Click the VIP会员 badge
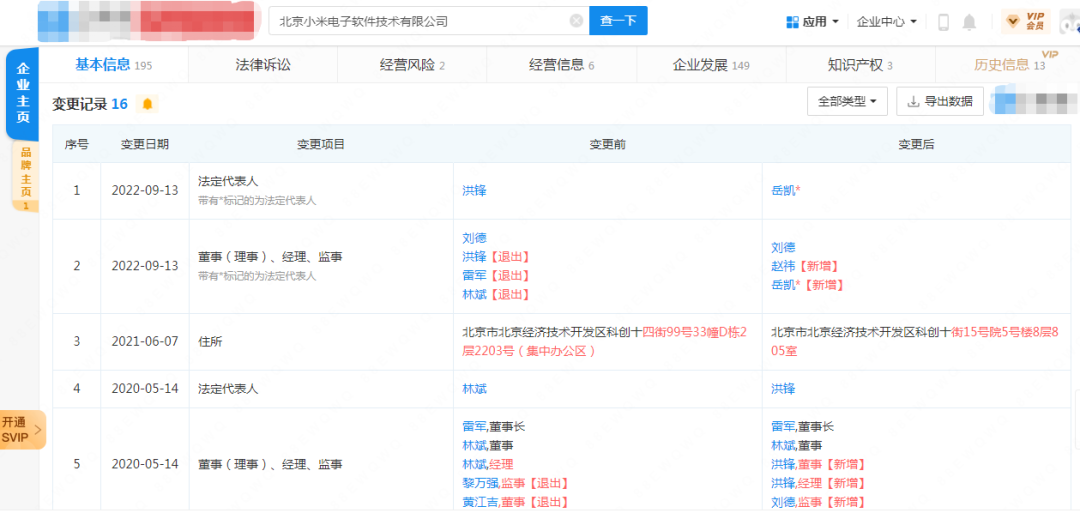The height and width of the screenshot is (513, 1080). pos(1026,22)
